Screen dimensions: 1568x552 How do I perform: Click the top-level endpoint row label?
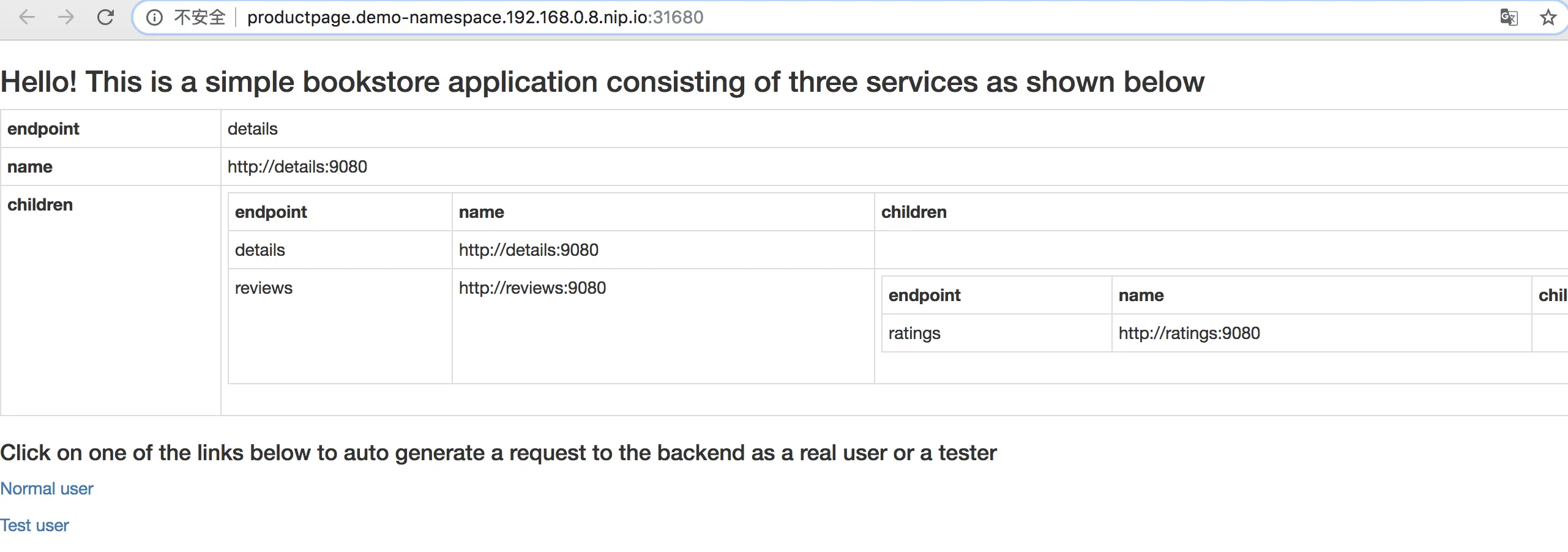pyautogui.click(x=43, y=129)
